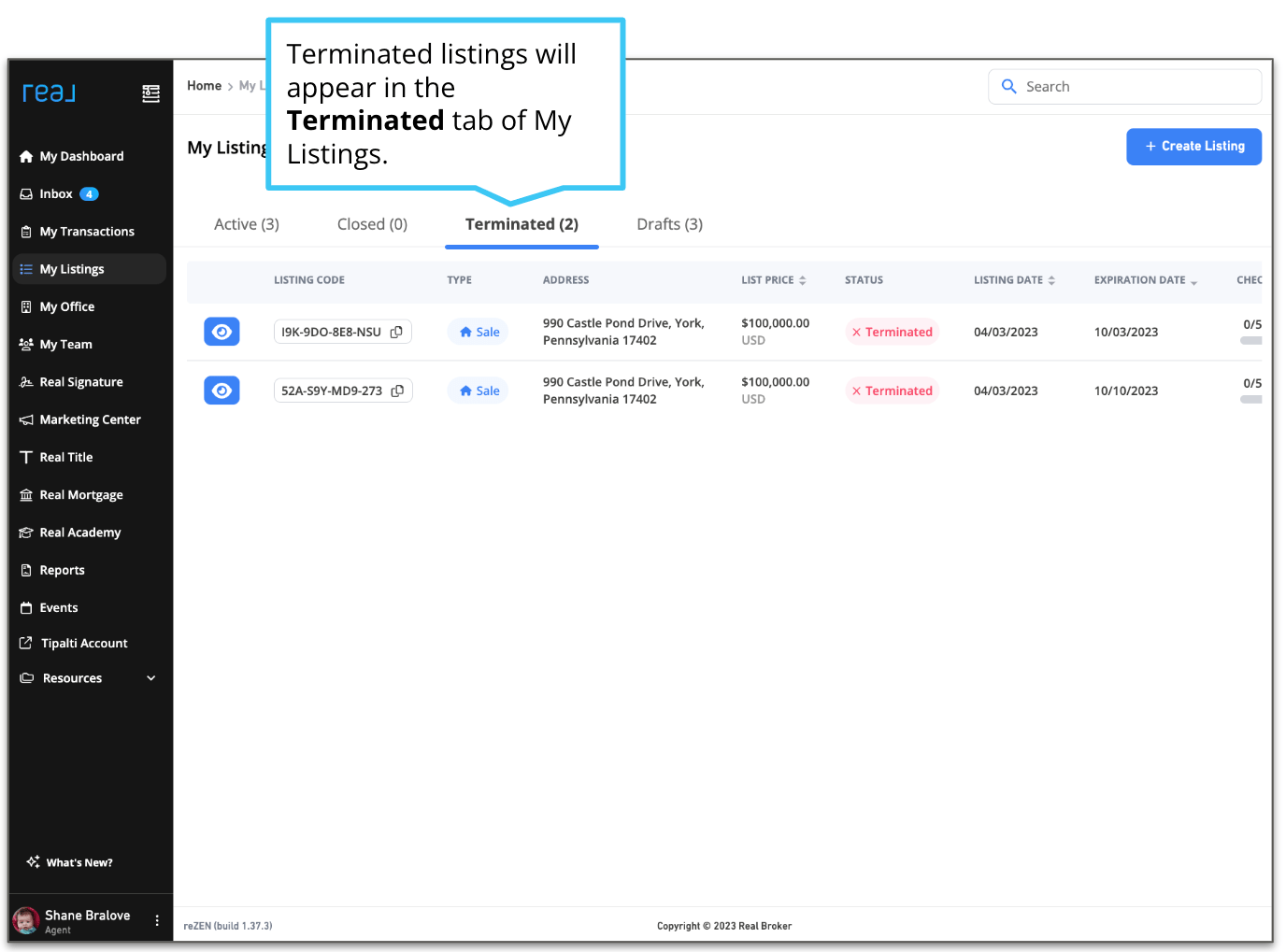Open the Reports section
This screenshot has height=952, width=1286.
pyautogui.click(x=62, y=570)
